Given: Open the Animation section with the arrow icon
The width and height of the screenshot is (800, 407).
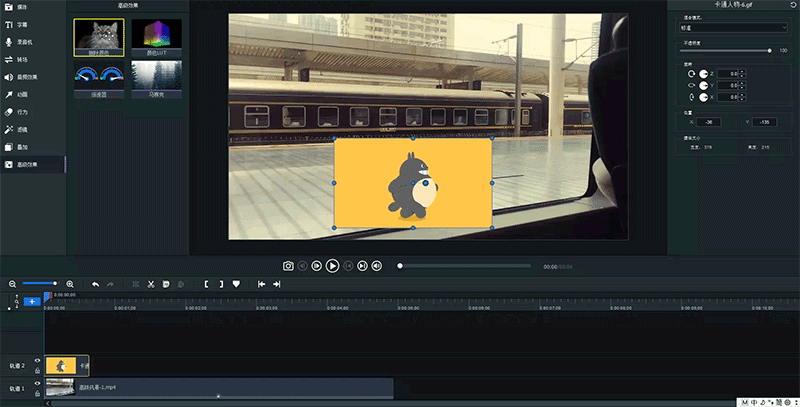Looking at the screenshot, I should coord(33,94).
